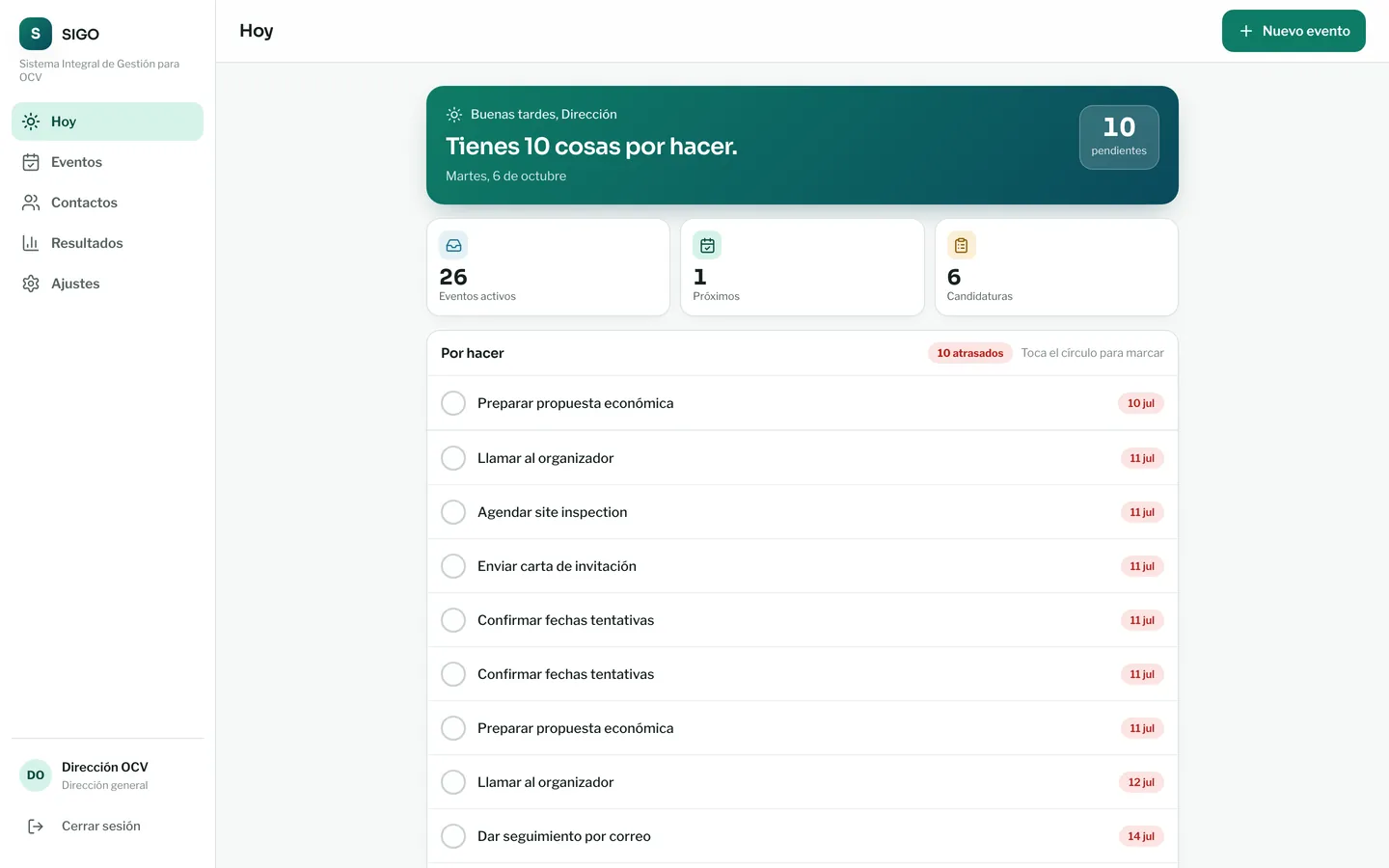Click the green S logo of SIGO
Viewport: 1389px width, 868px height.
[x=36, y=34]
